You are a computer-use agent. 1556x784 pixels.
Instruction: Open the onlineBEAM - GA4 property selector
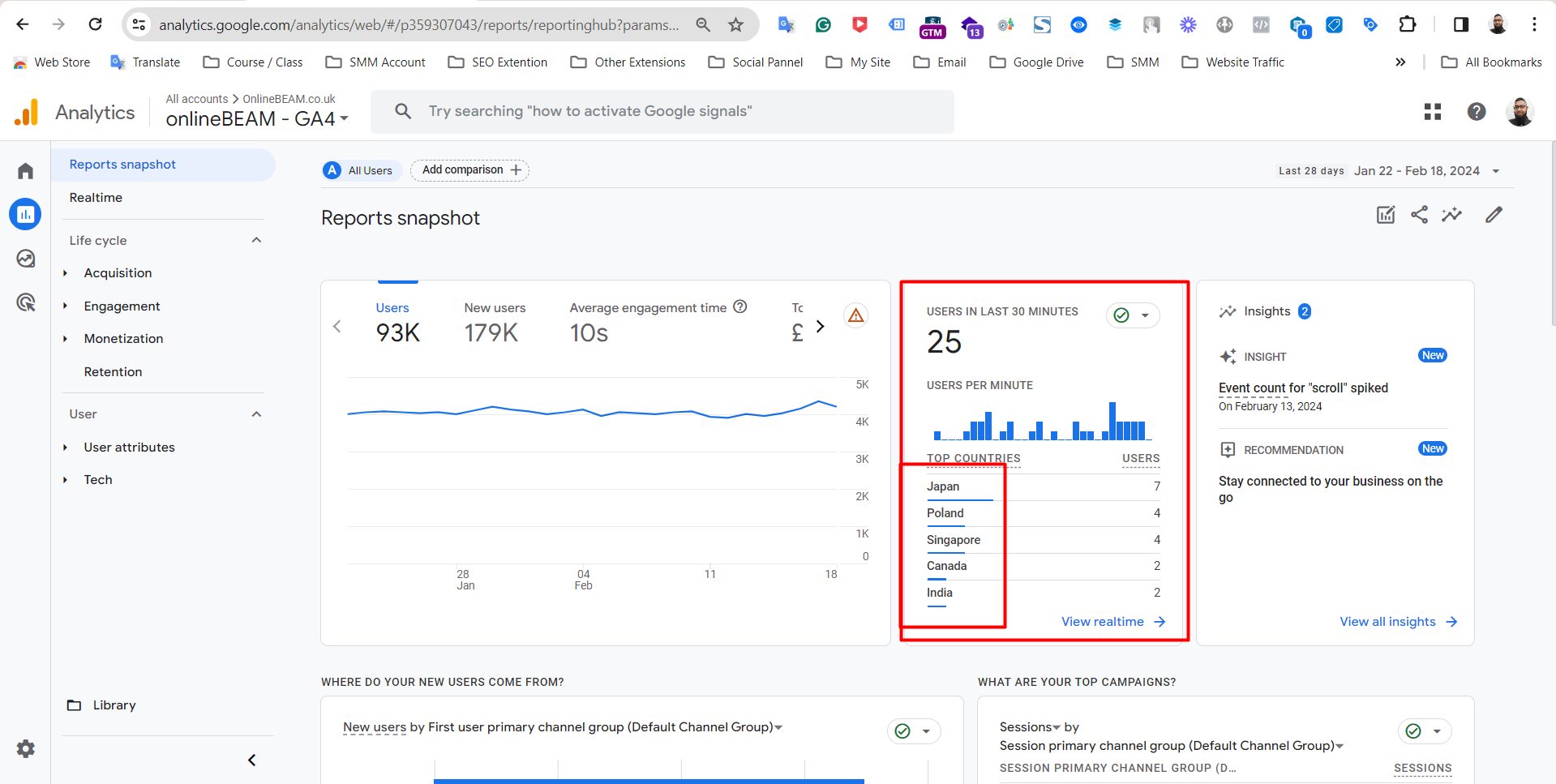click(256, 119)
